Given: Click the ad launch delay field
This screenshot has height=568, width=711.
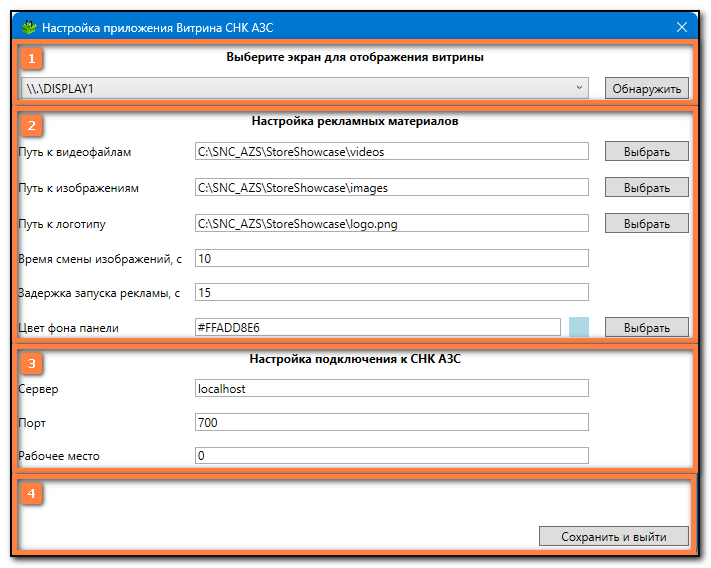Looking at the screenshot, I should [392, 292].
